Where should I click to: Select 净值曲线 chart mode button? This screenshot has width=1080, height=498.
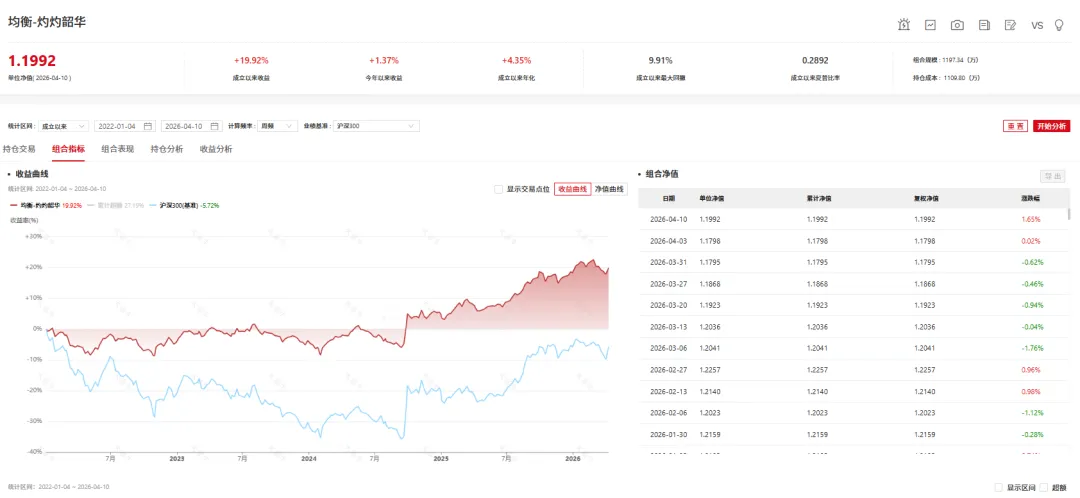(610, 189)
